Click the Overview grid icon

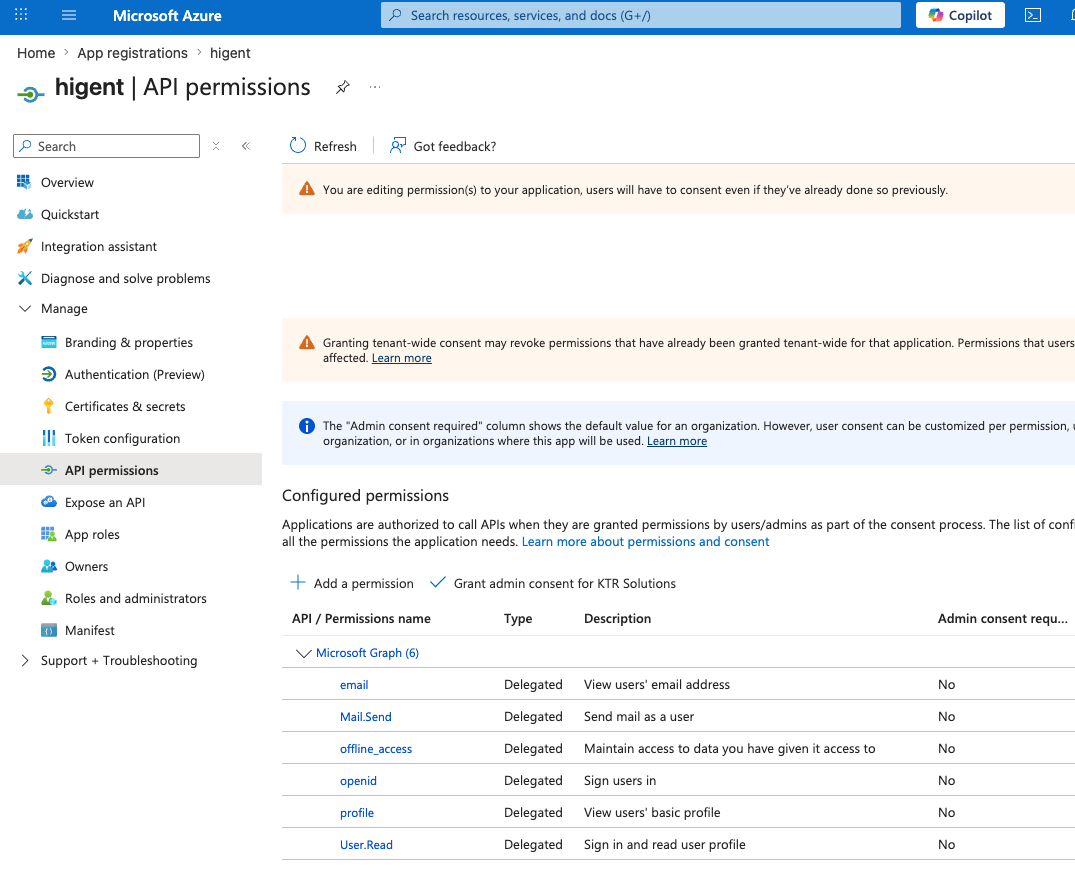(24, 182)
